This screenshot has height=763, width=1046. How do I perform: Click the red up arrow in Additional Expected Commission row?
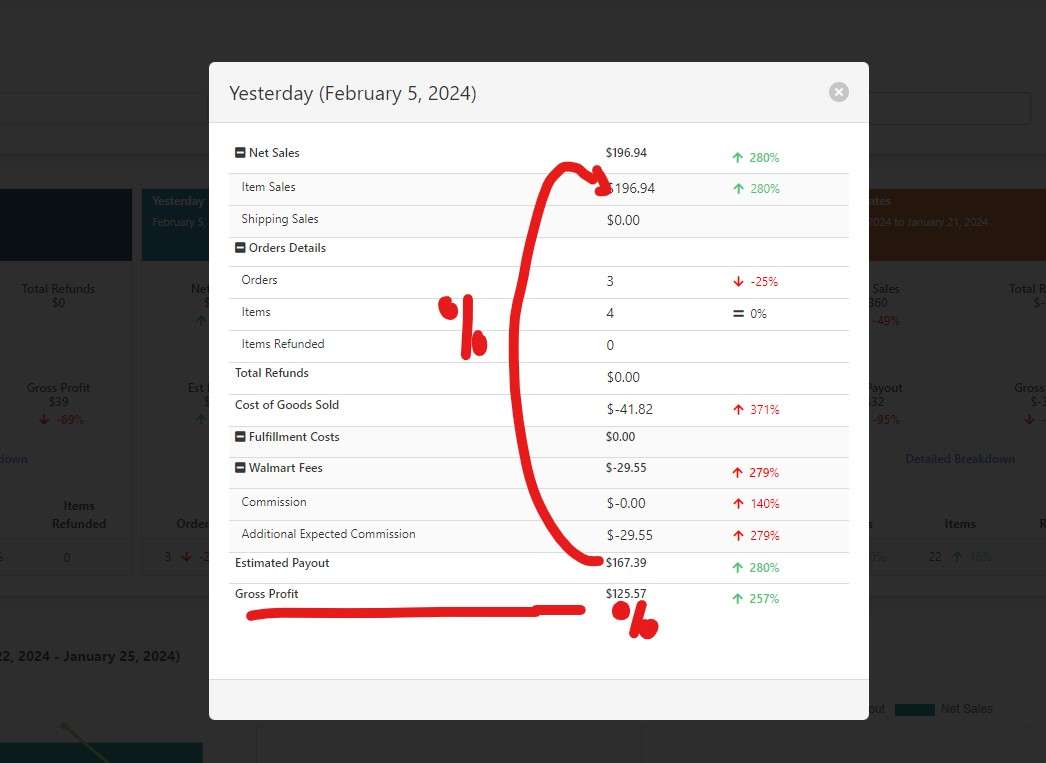tap(737, 535)
